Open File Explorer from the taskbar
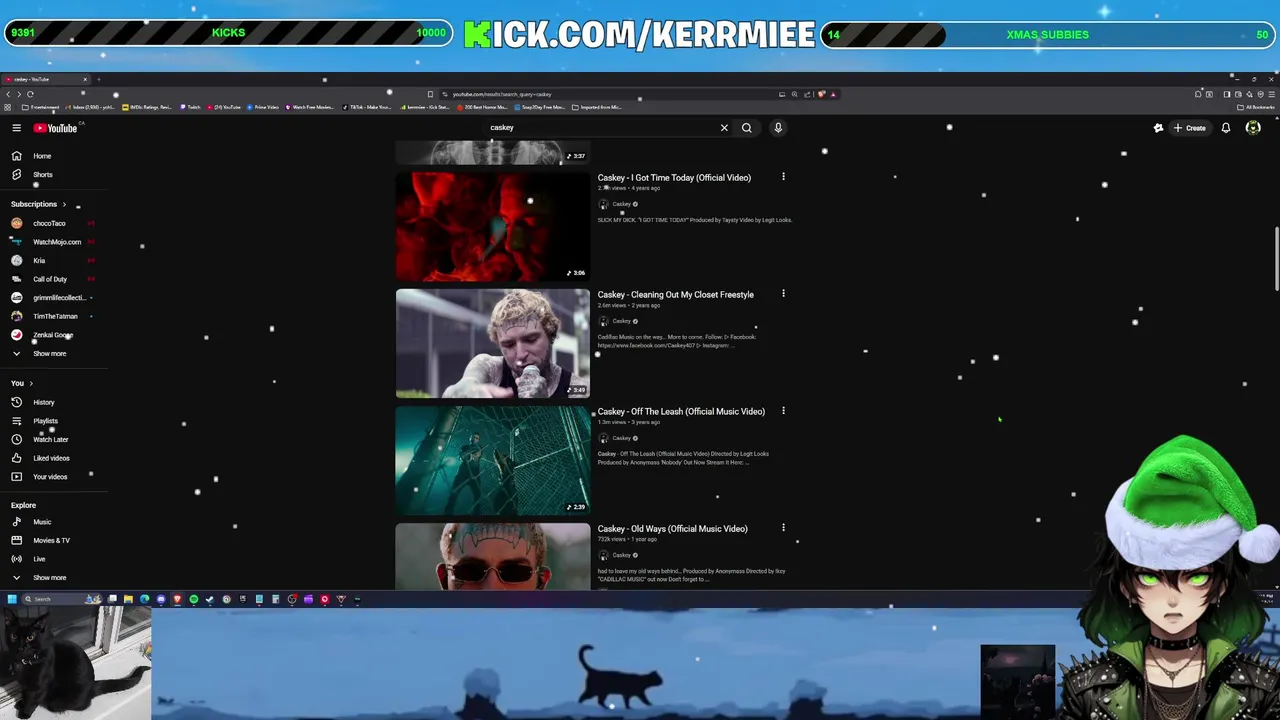The height and width of the screenshot is (720, 1280). coord(128,599)
